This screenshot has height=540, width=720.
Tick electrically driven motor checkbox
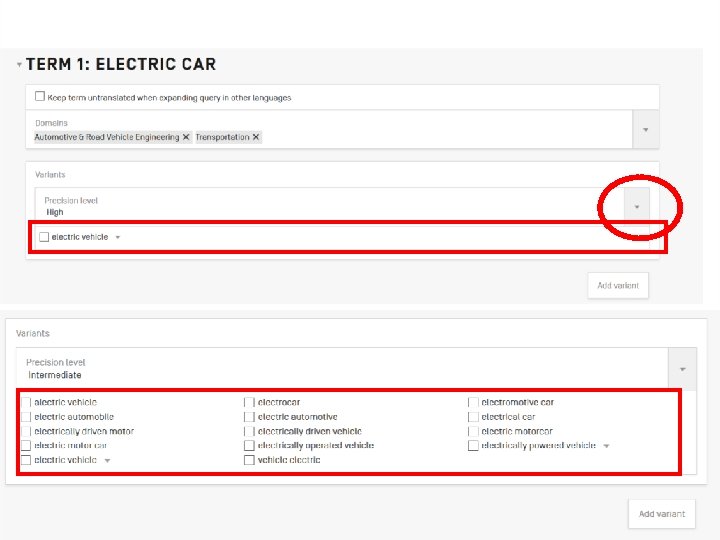click(25, 431)
